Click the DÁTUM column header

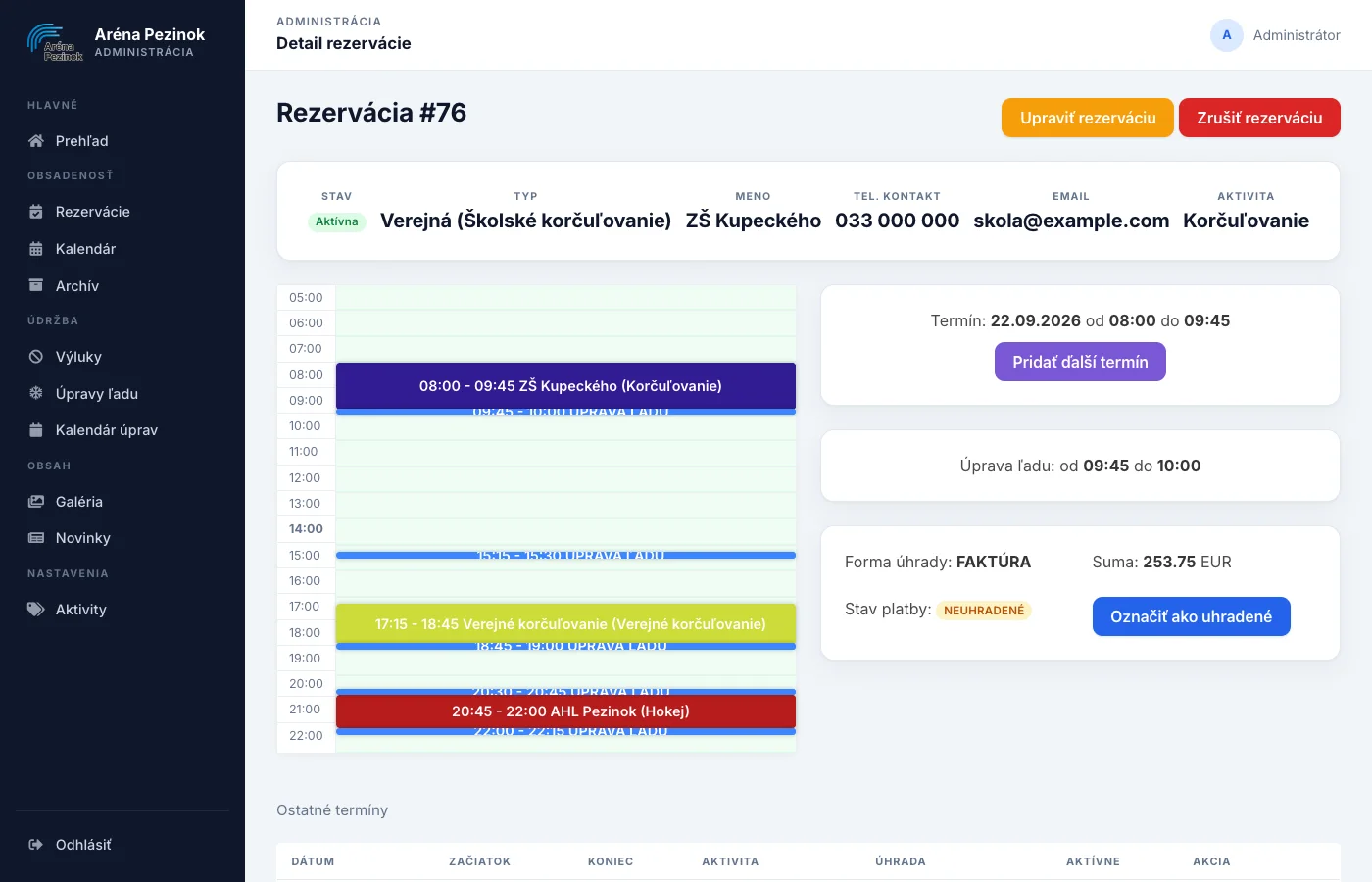tap(313, 861)
